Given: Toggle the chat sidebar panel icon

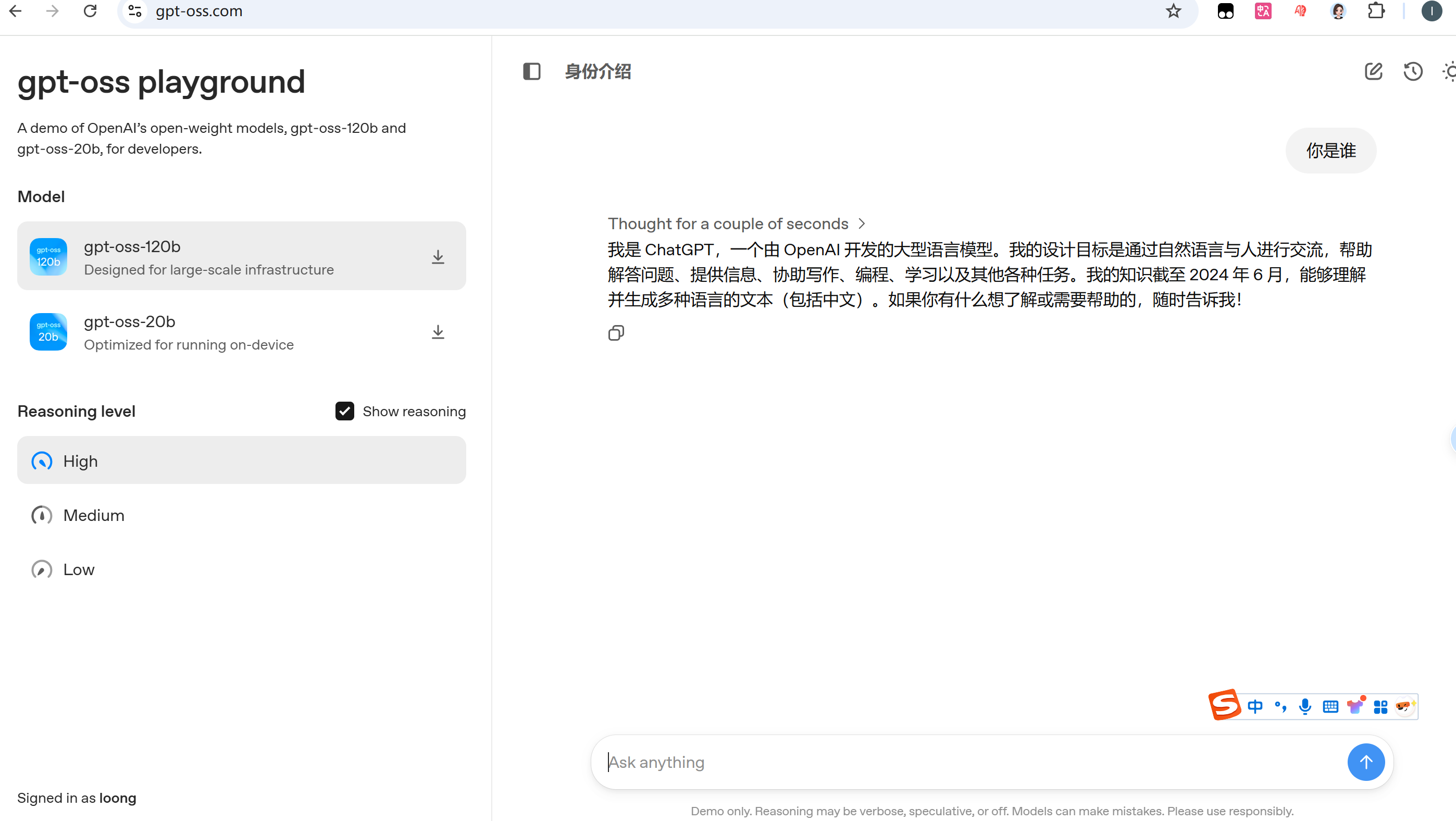Looking at the screenshot, I should (x=531, y=71).
